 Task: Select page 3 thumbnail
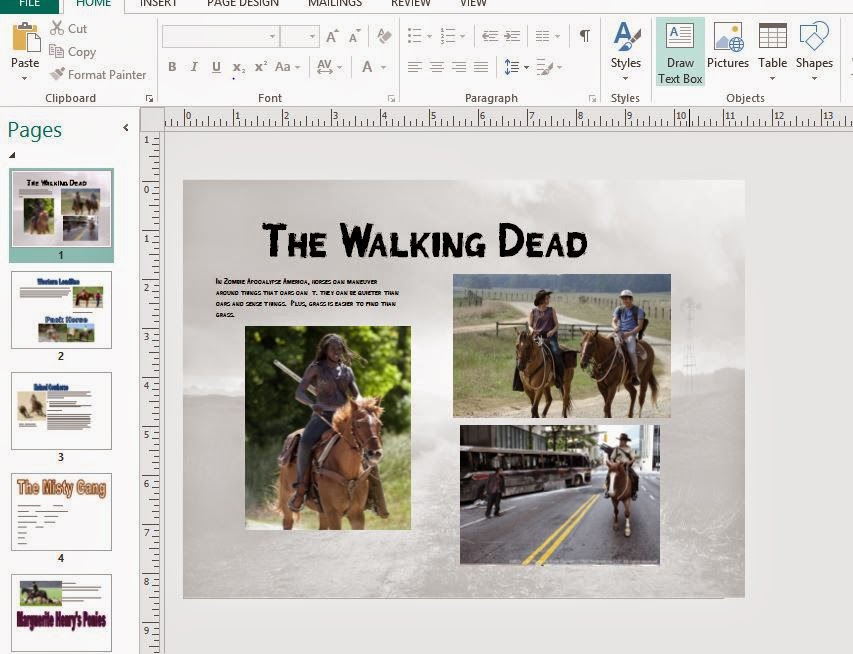click(61, 411)
